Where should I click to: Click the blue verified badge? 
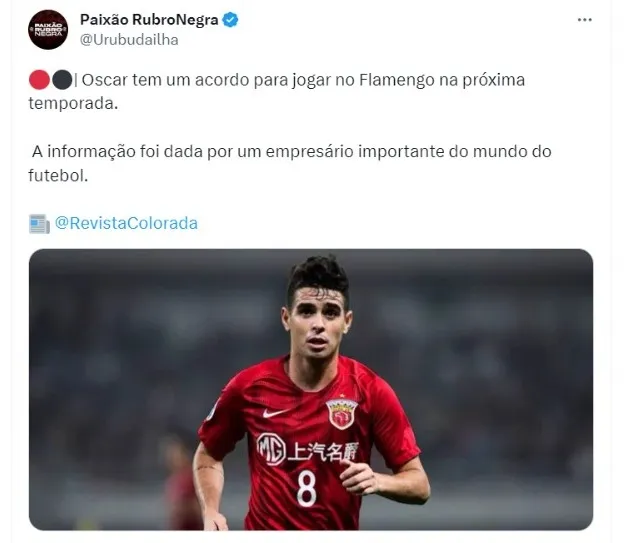click(230, 20)
